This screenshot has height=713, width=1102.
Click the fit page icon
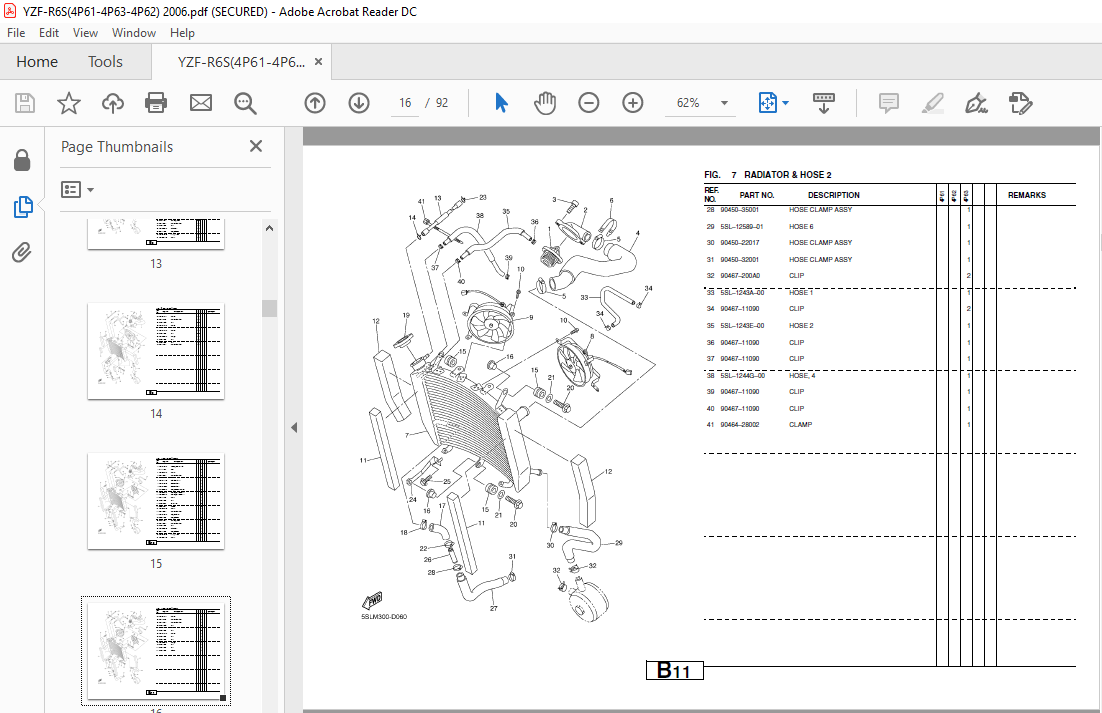[x=767, y=103]
